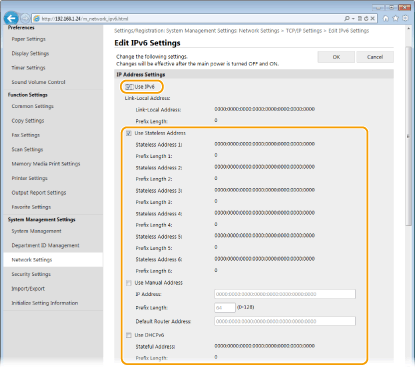Open the browser home icon
Viewport: 415px width, 368px height.
tap(386, 19)
